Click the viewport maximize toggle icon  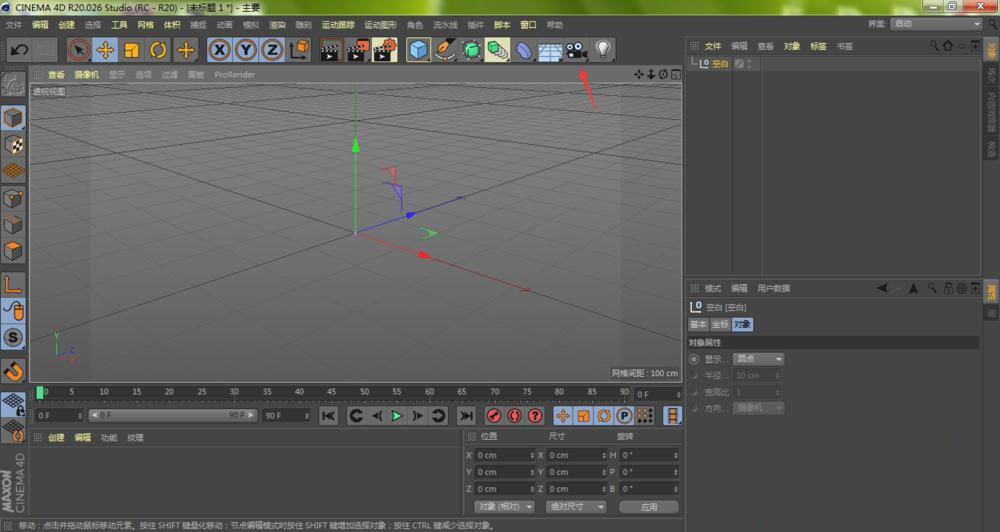(x=675, y=75)
